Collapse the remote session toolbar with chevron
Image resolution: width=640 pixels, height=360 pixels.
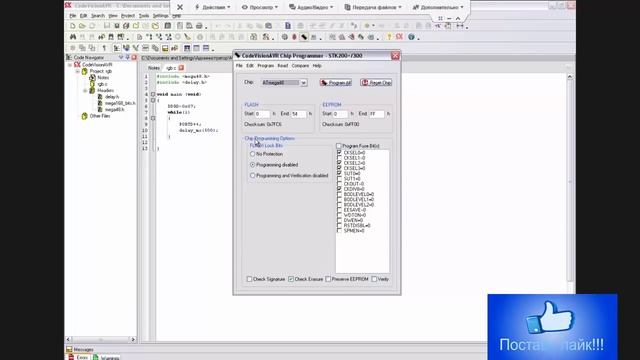tap(458, 18)
